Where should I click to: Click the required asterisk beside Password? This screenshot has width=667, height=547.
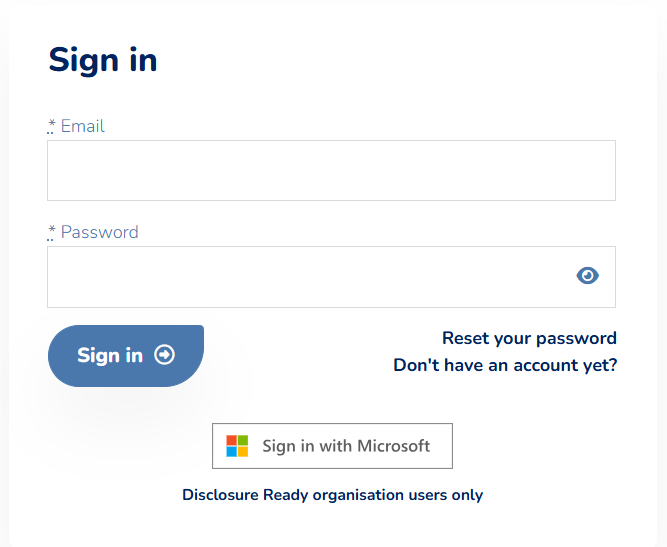51,232
